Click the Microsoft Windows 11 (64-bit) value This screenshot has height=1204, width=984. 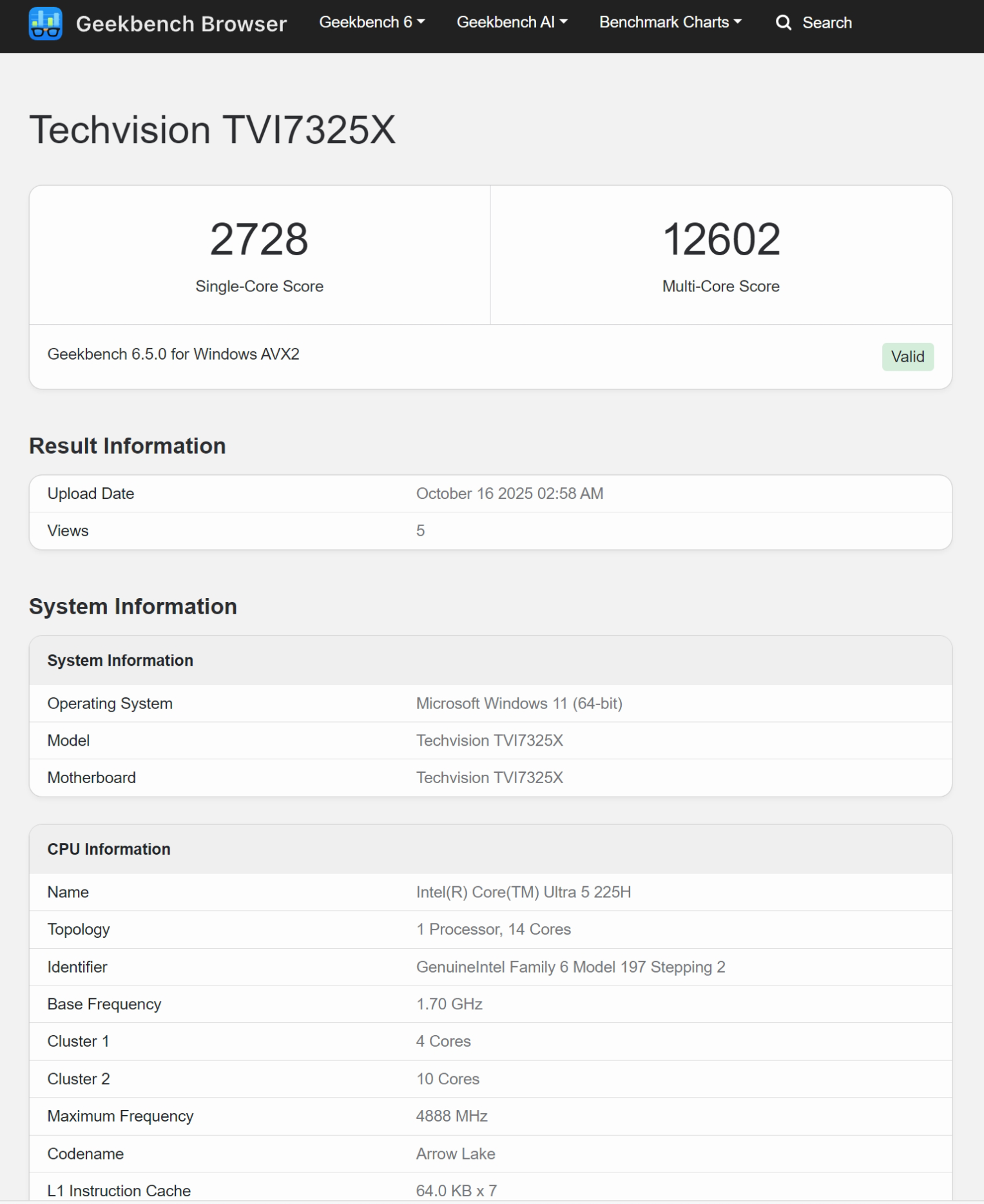click(x=519, y=703)
